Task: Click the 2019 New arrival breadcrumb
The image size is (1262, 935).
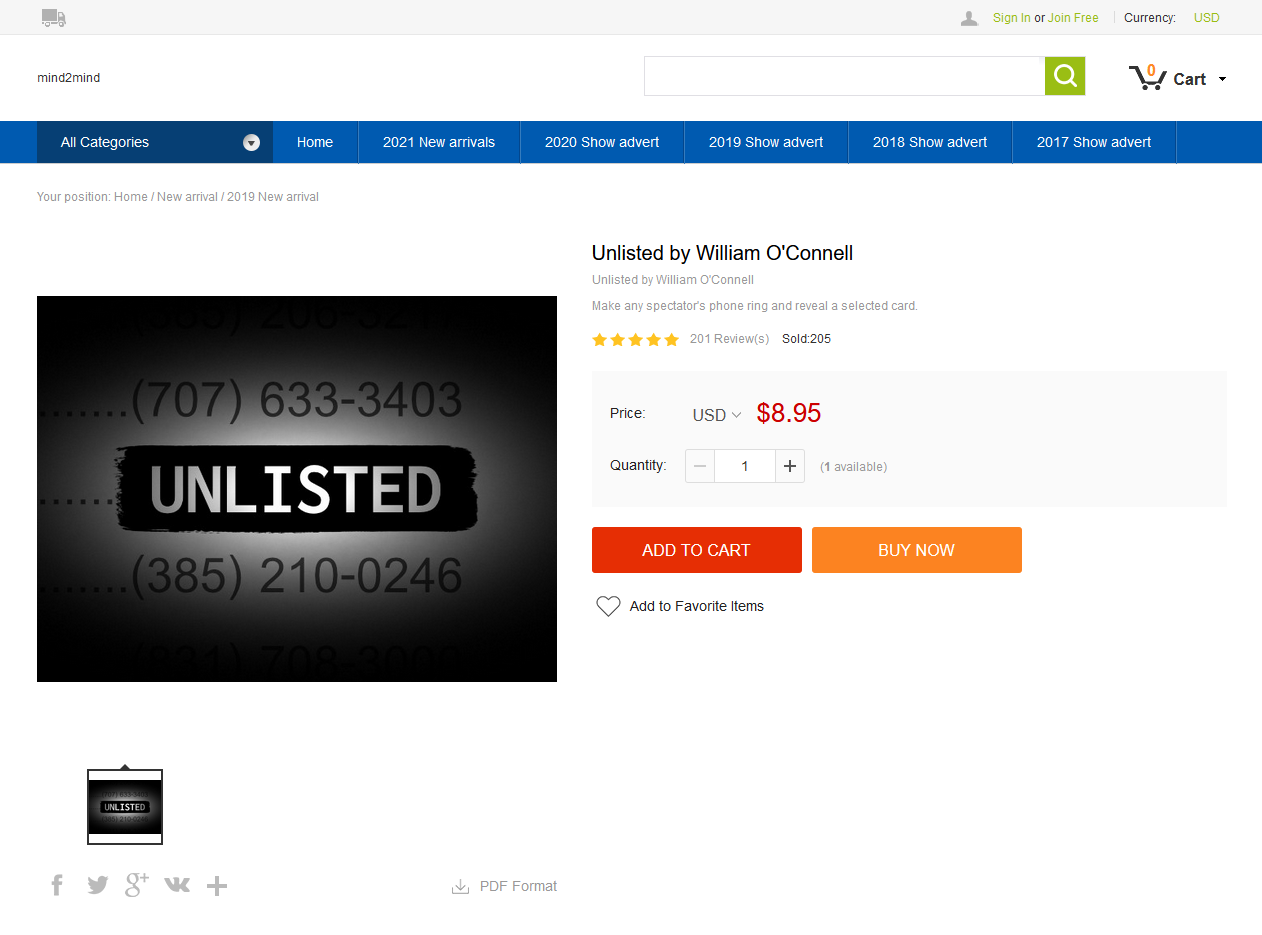Action: point(273,197)
